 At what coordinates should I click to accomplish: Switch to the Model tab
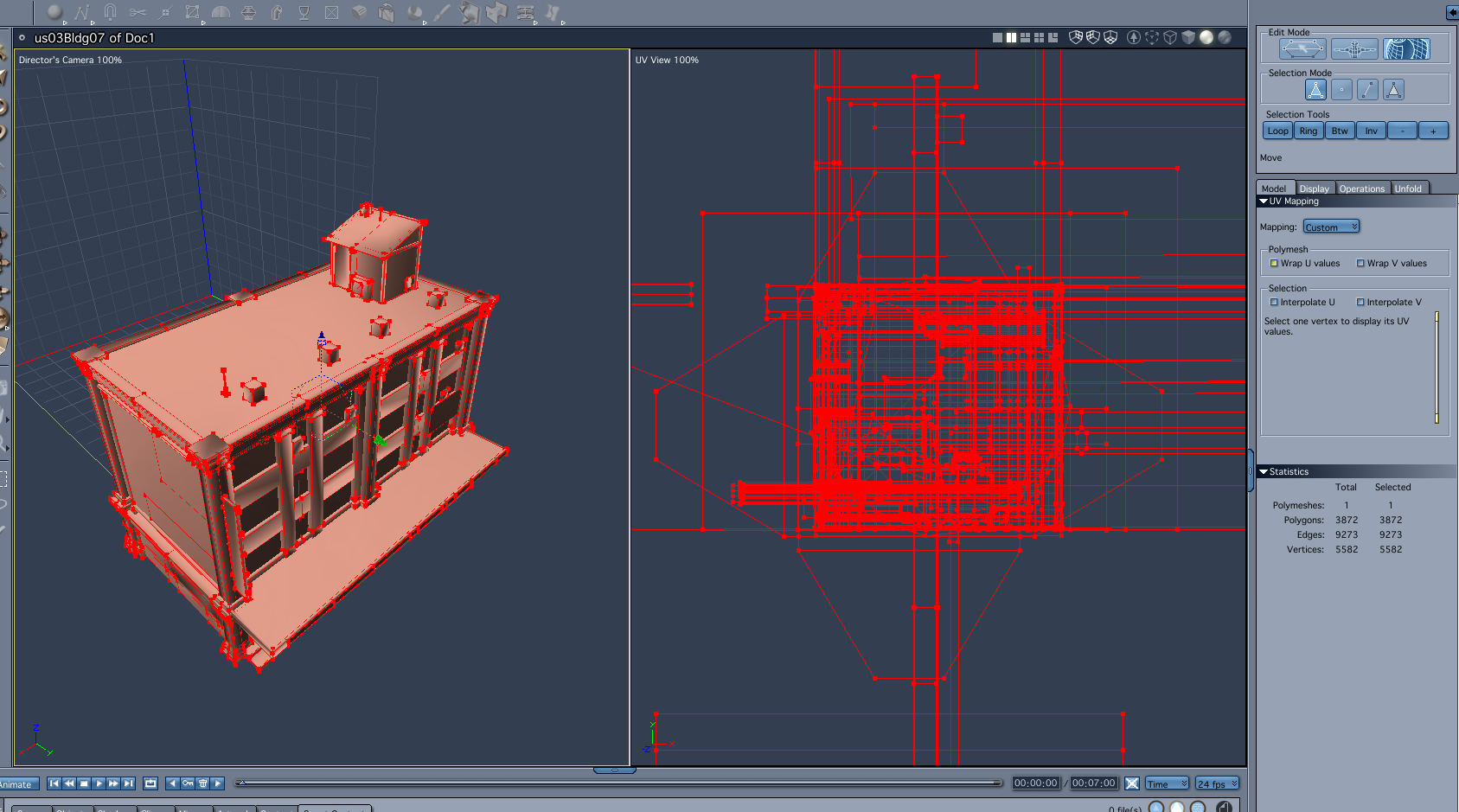1274,188
